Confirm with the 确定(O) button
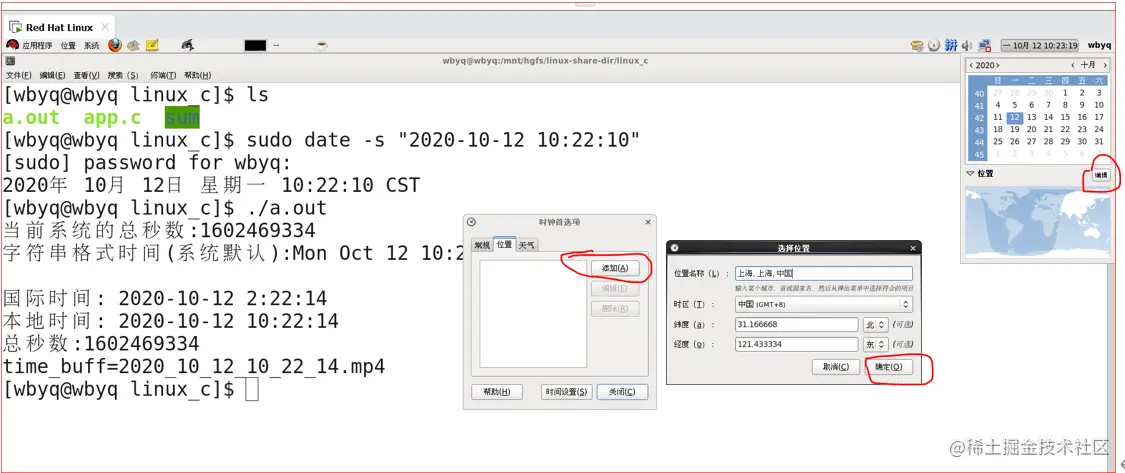 click(x=888, y=367)
